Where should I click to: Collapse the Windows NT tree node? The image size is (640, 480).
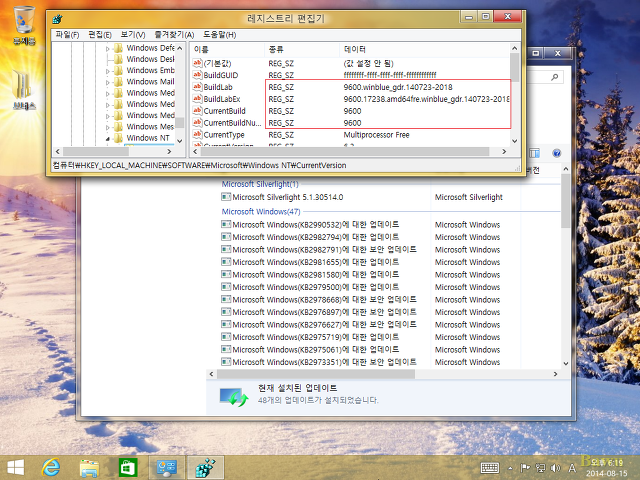(108, 139)
